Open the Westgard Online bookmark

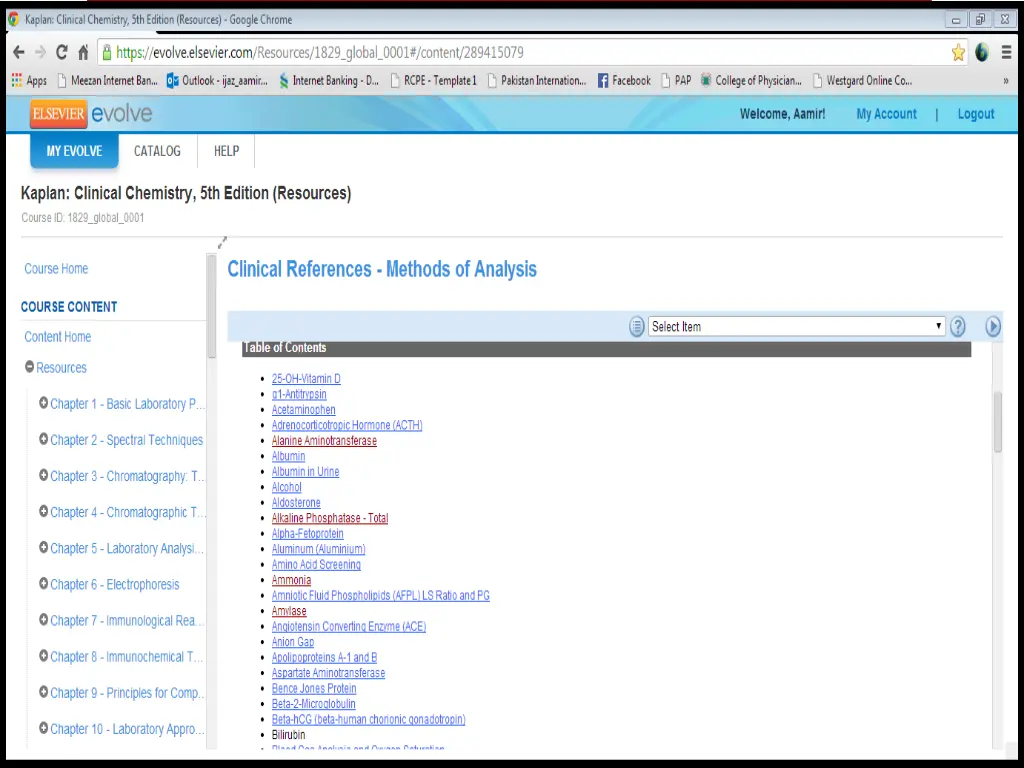pyautogui.click(x=862, y=80)
